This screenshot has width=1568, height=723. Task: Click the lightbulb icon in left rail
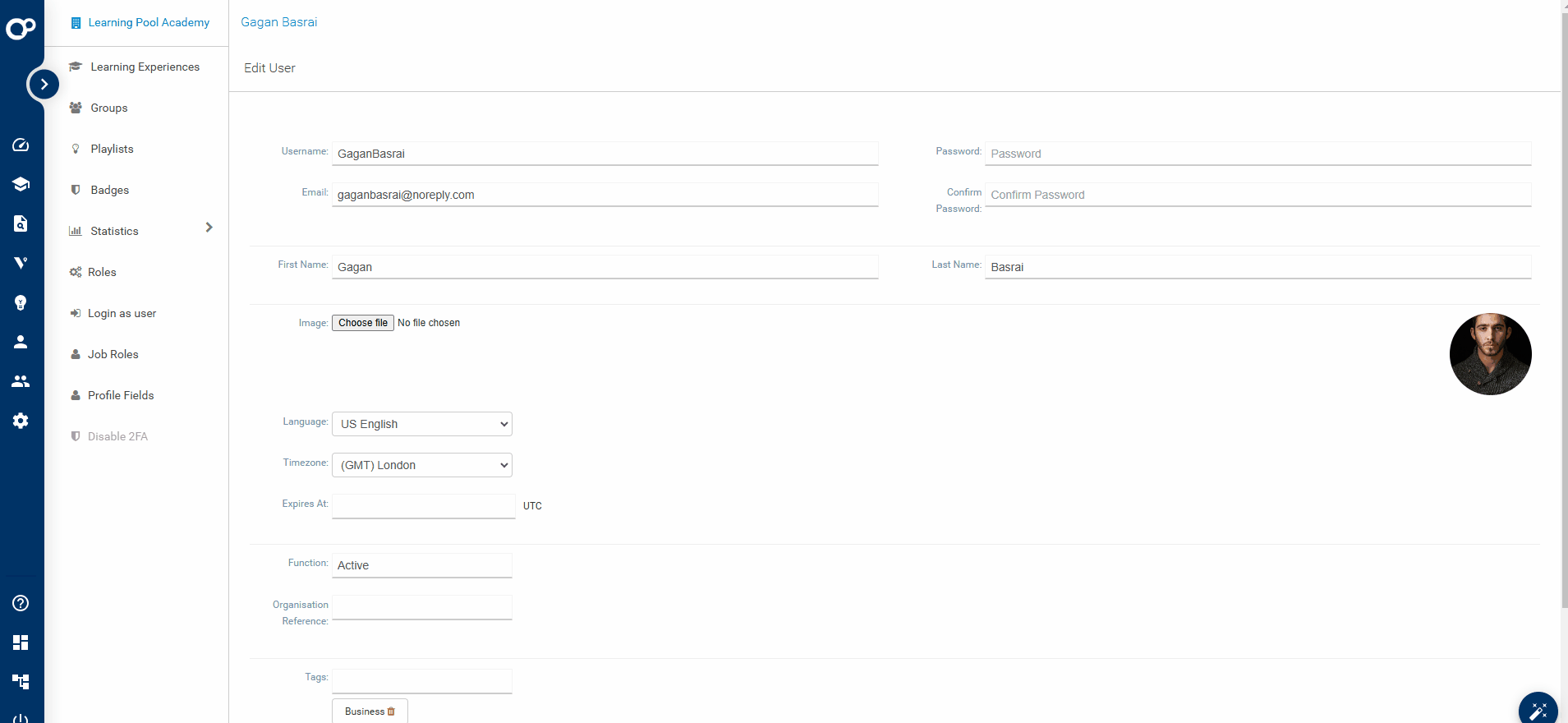pos(21,302)
